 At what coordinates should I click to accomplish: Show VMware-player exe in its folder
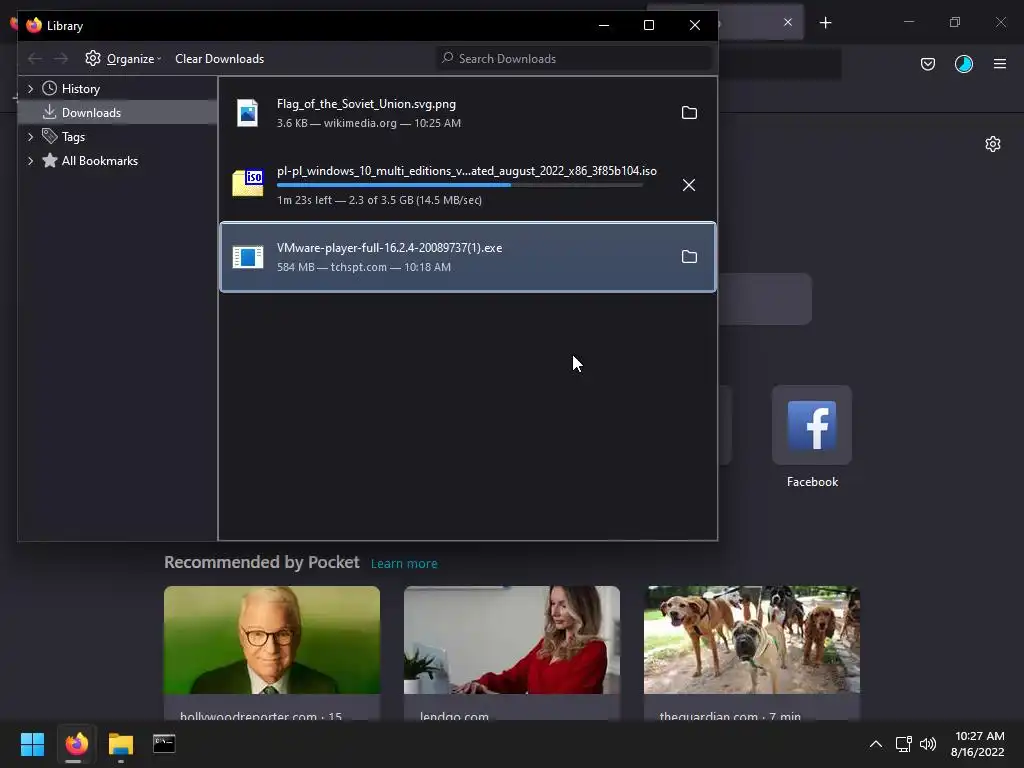[x=689, y=257]
